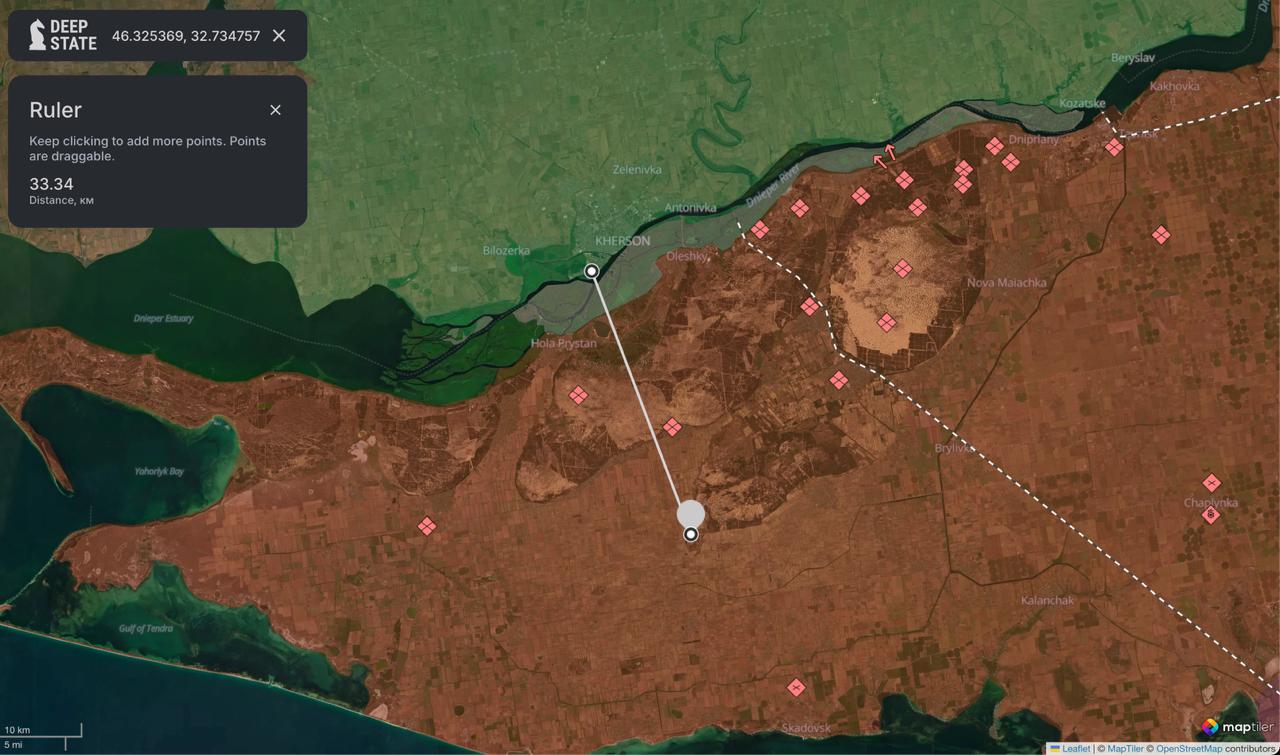
Task: Open the MapTiler attribution link
Action: click(1126, 748)
